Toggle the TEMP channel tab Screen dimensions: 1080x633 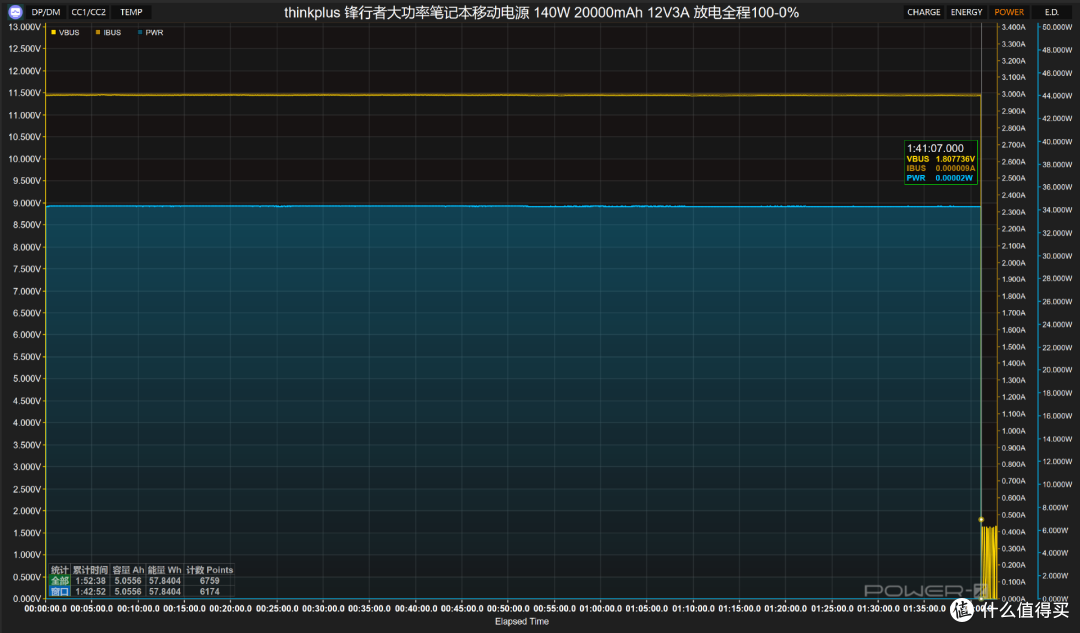tap(132, 12)
